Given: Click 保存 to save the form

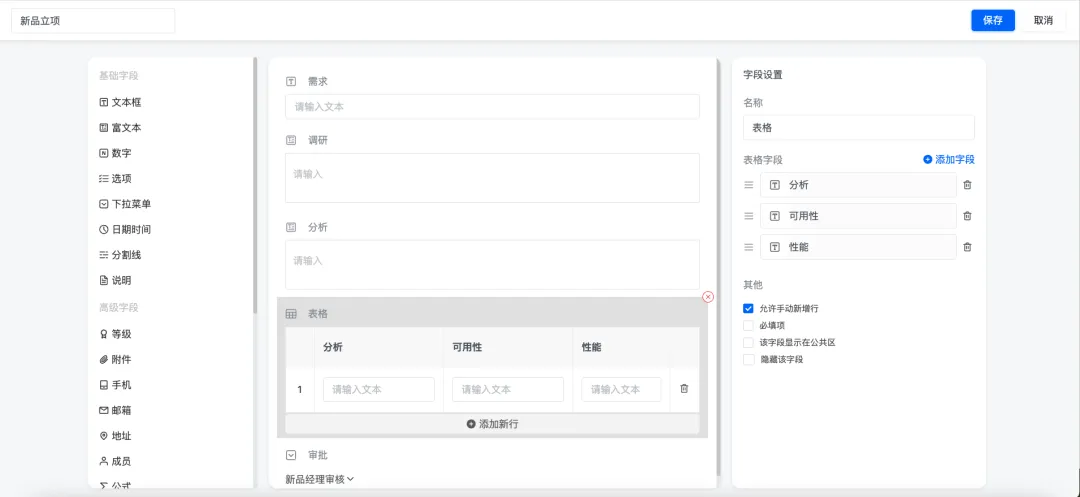Looking at the screenshot, I should (993, 21).
